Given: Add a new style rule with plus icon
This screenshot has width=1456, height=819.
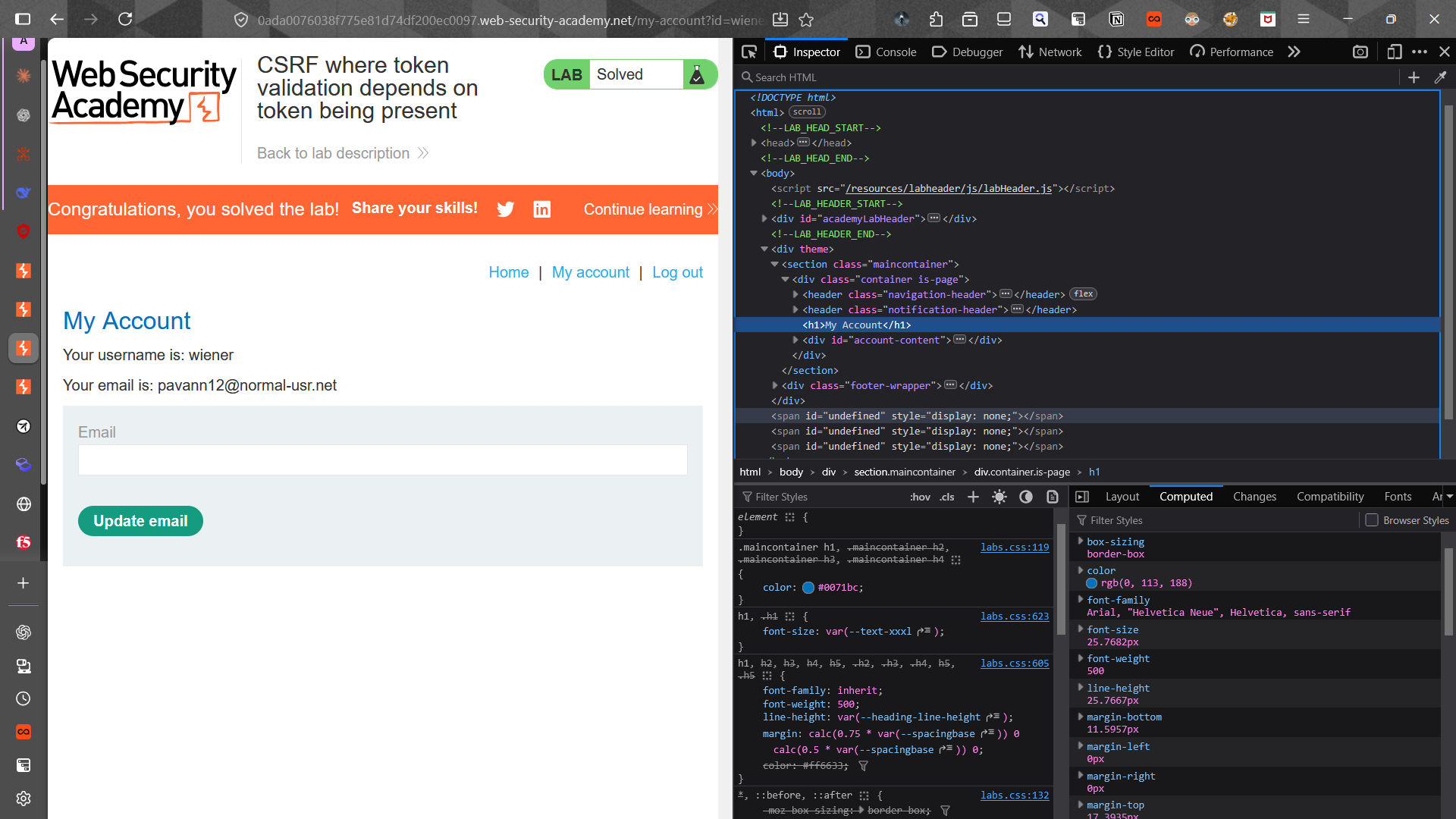Looking at the screenshot, I should pos(973,497).
